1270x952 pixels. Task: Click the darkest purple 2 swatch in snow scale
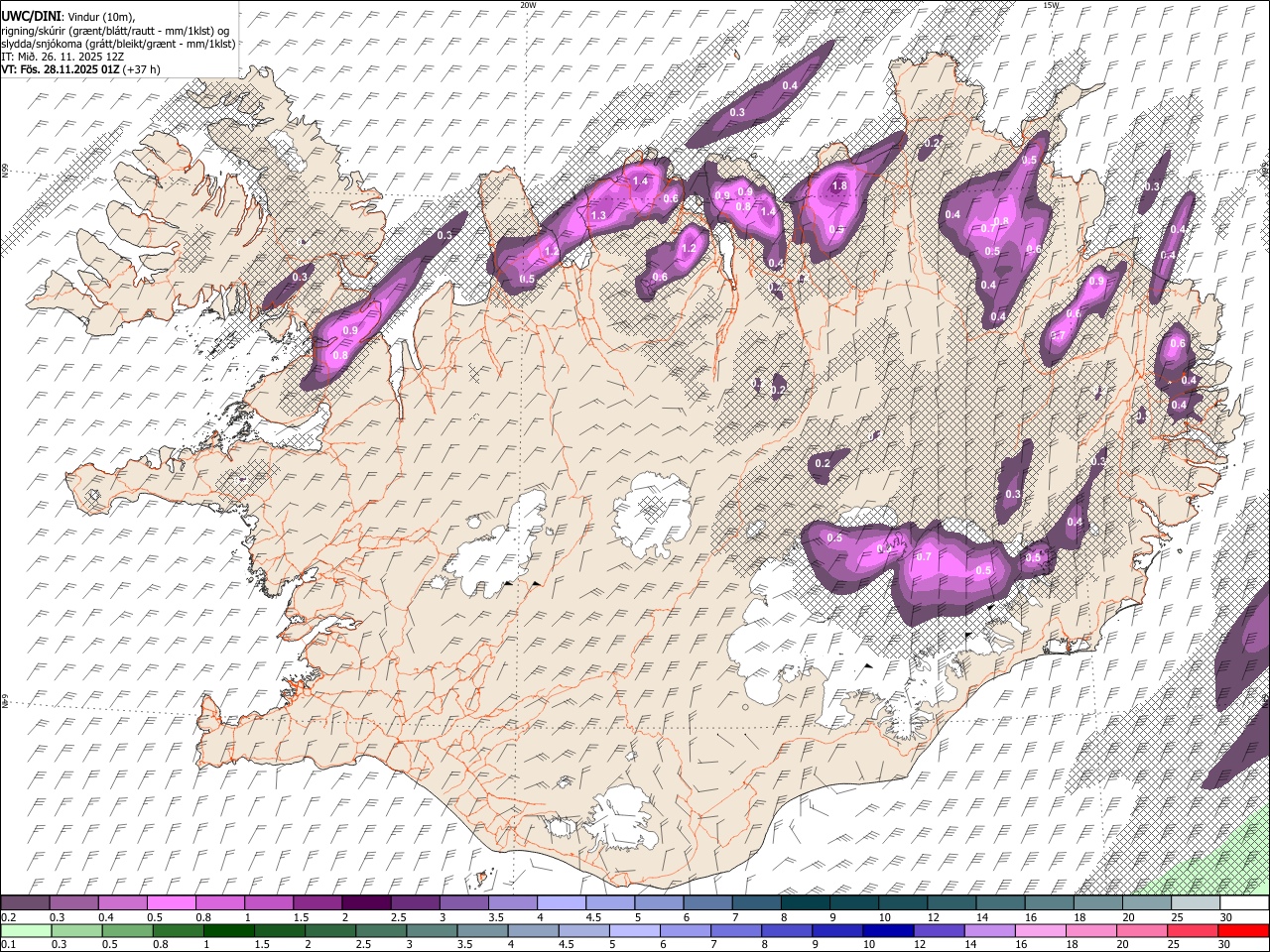366,903
